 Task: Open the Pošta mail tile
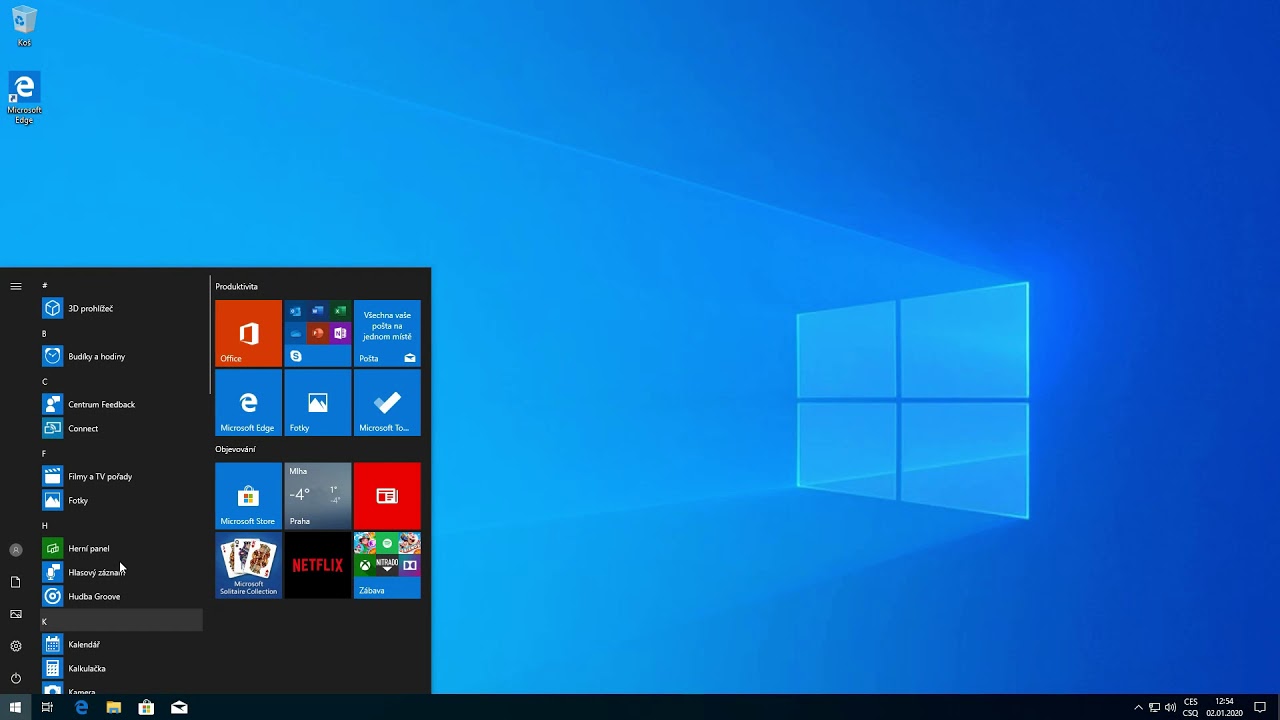tap(387, 333)
